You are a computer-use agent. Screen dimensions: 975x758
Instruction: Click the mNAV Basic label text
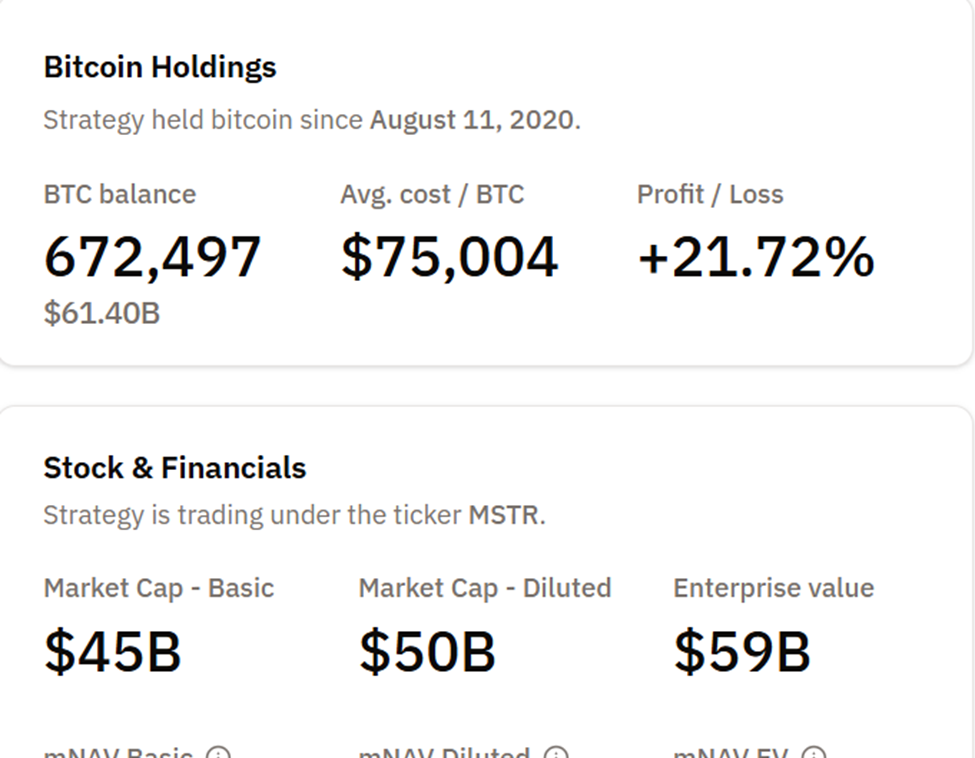[120, 753]
